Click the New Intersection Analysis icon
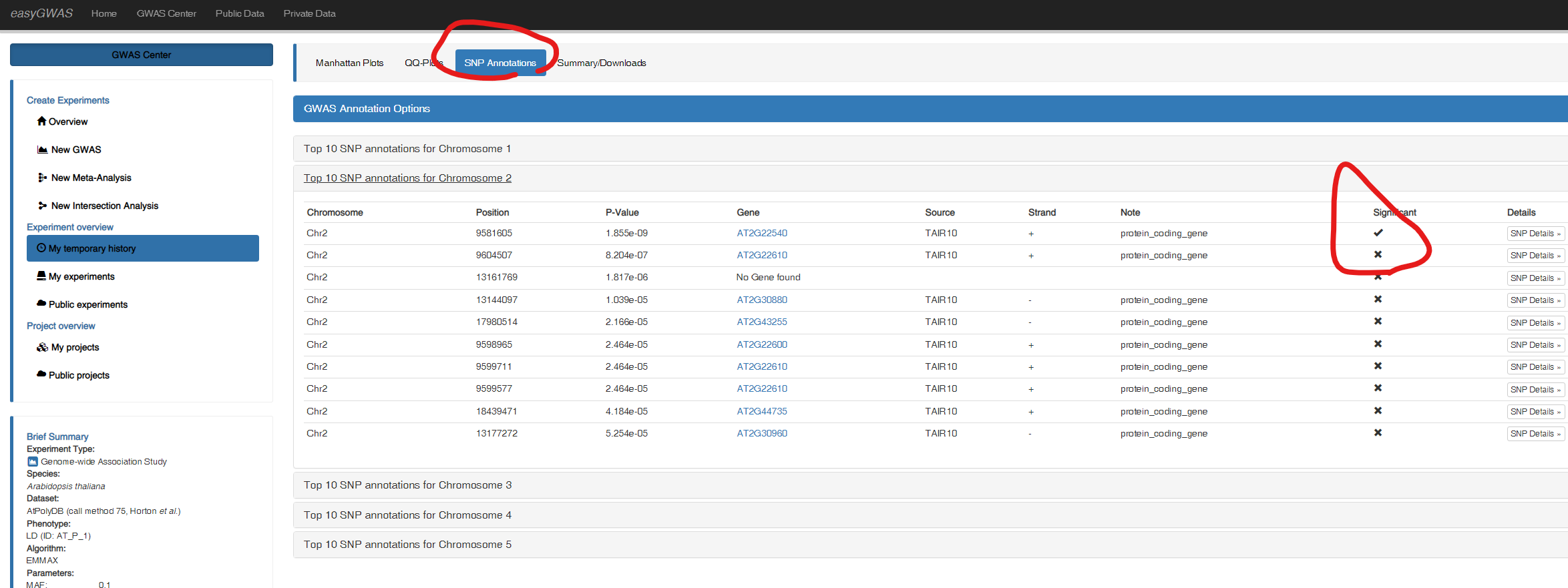Viewport: 1568px width, 588px height. [x=42, y=206]
